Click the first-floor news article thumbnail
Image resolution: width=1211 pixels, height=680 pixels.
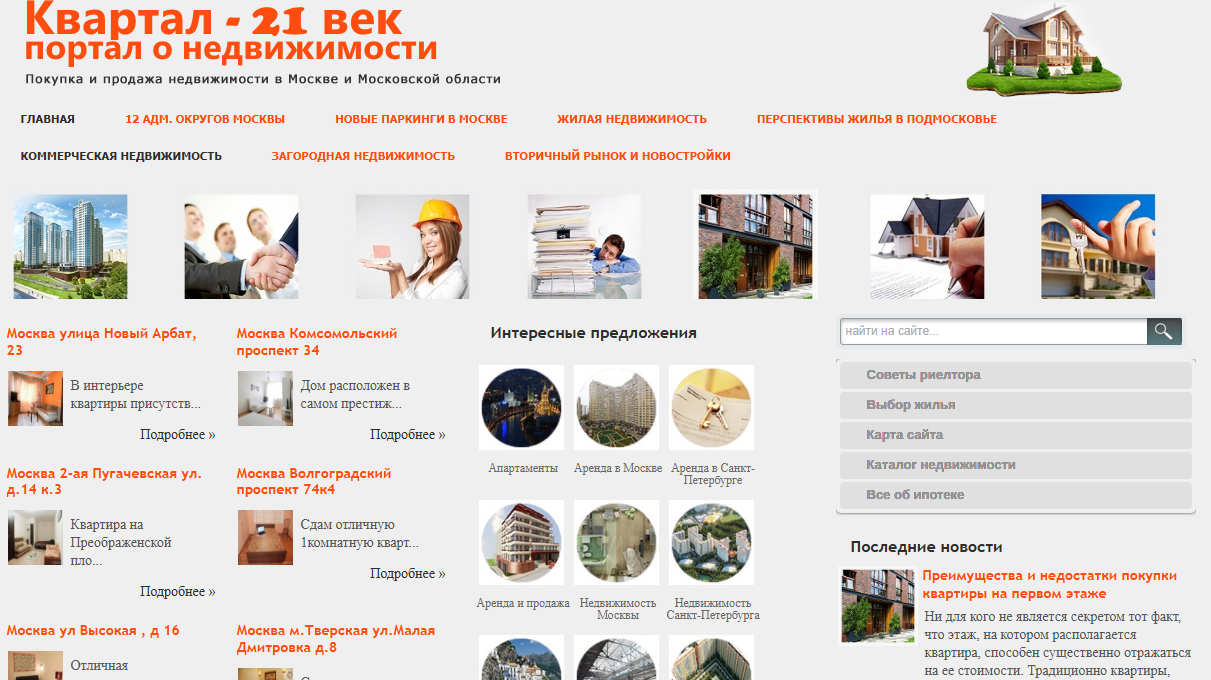(x=878, y=605)
